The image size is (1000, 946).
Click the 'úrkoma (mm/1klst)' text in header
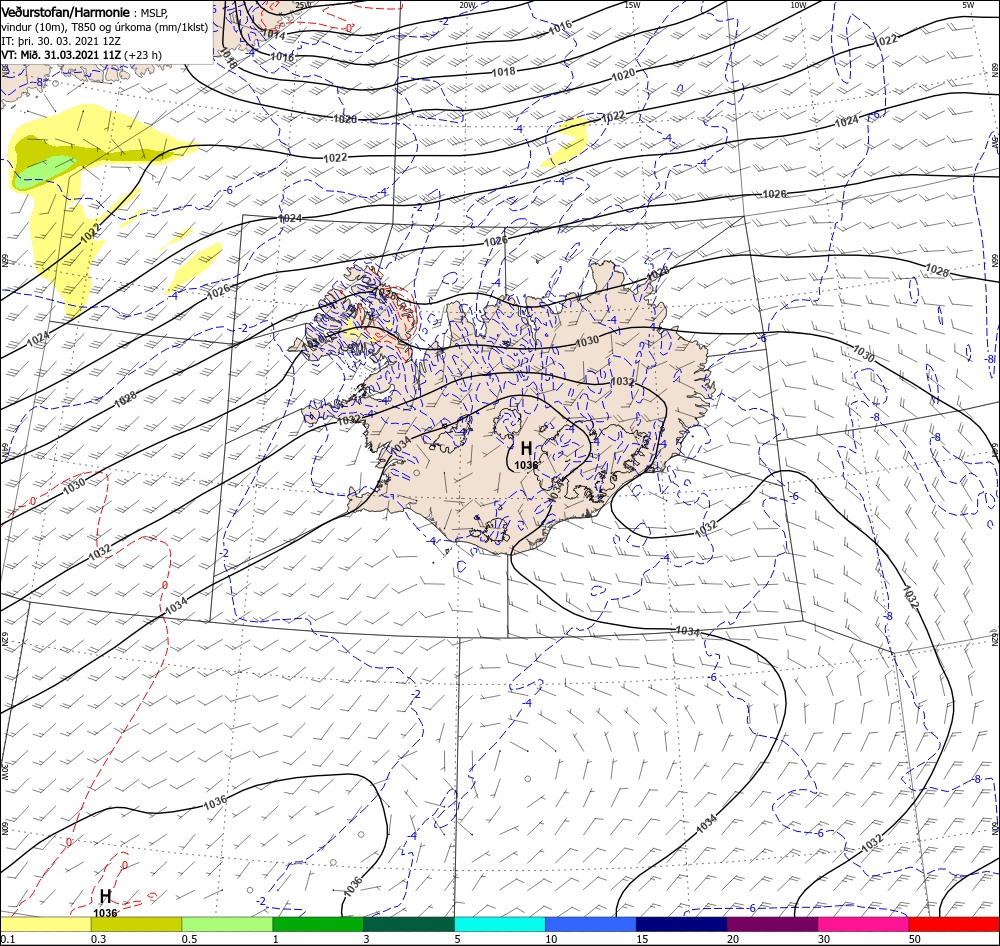pyautogui.click(x=163, y=27)
